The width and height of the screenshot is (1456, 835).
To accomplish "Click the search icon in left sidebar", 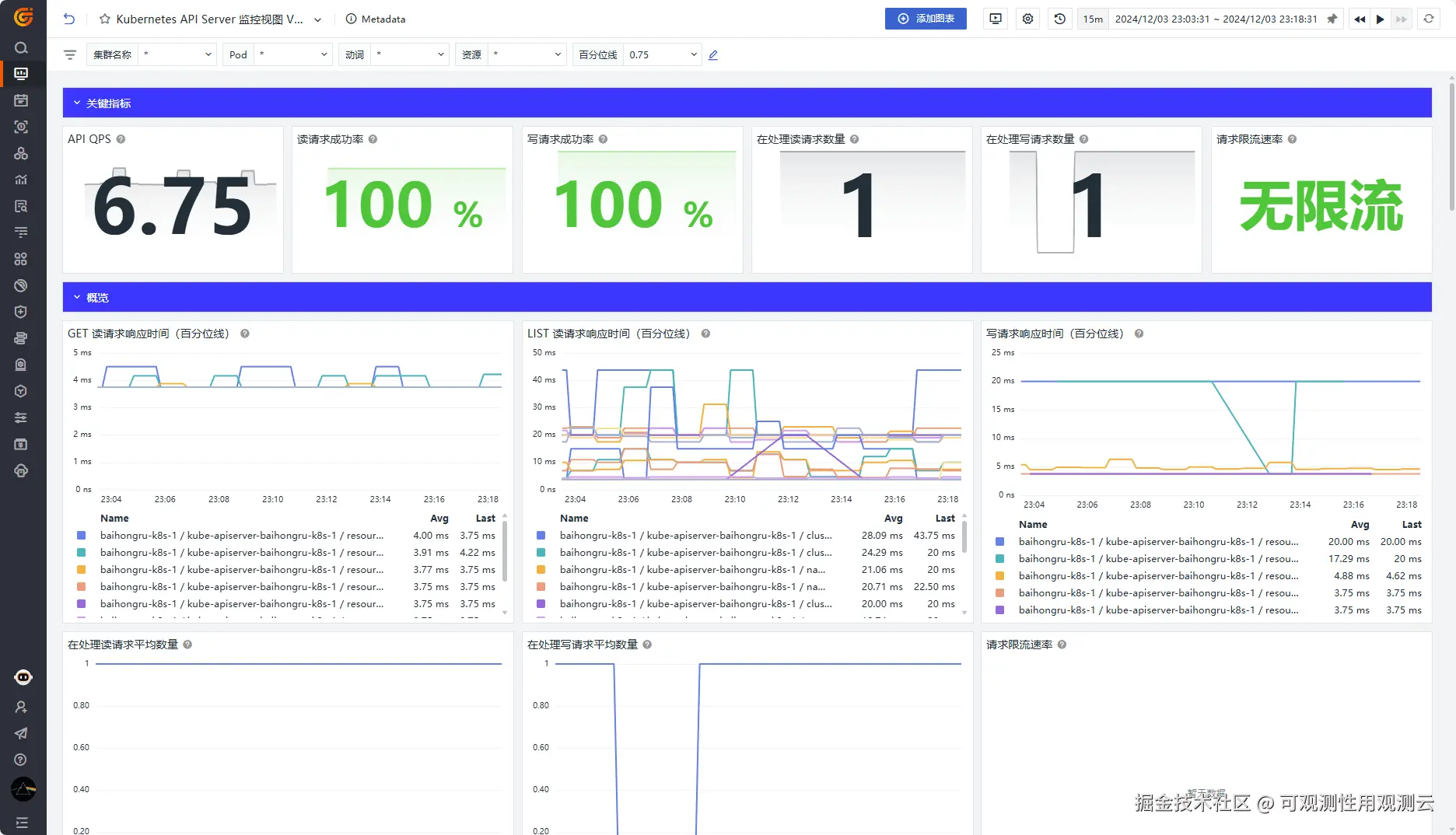I will (x=21, y=47).
